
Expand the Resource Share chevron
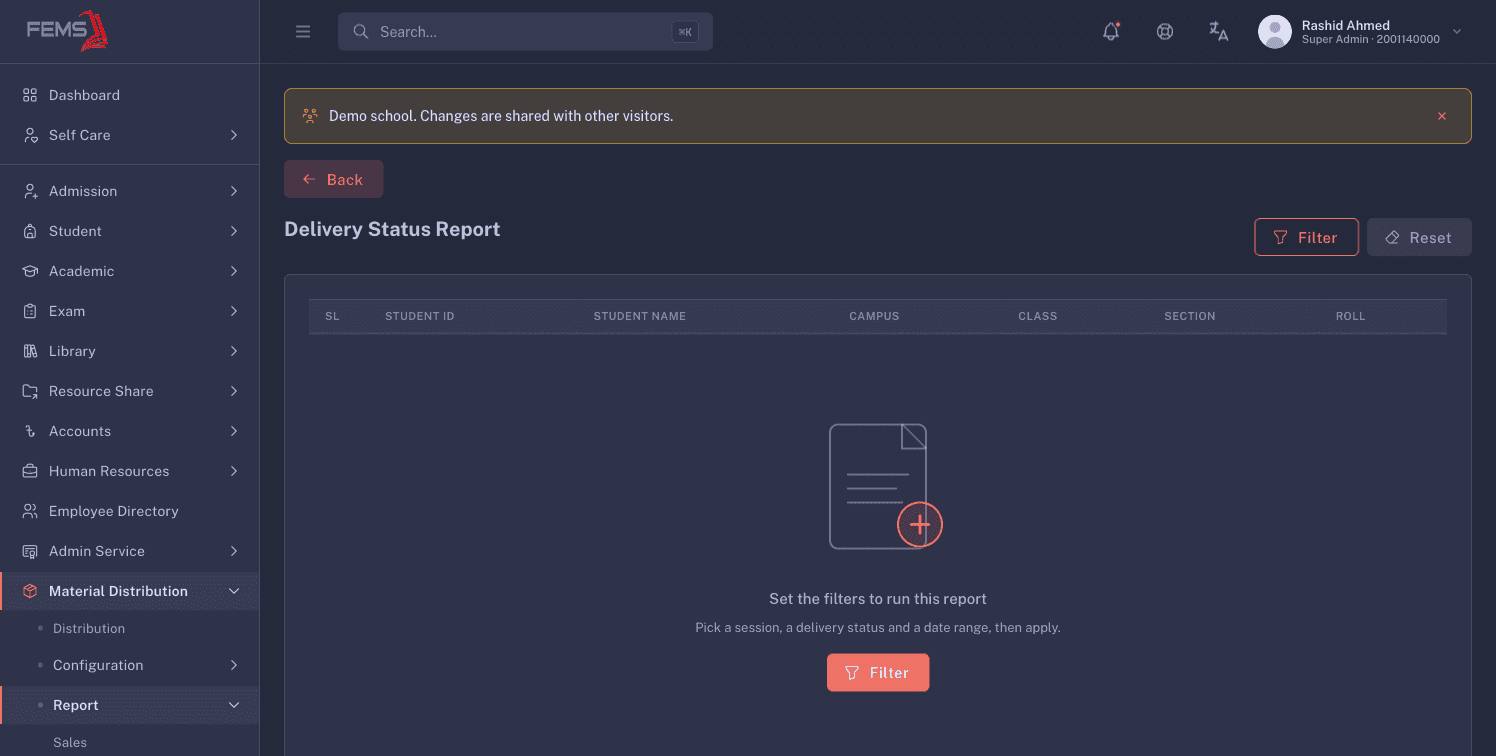coord(234,391)
